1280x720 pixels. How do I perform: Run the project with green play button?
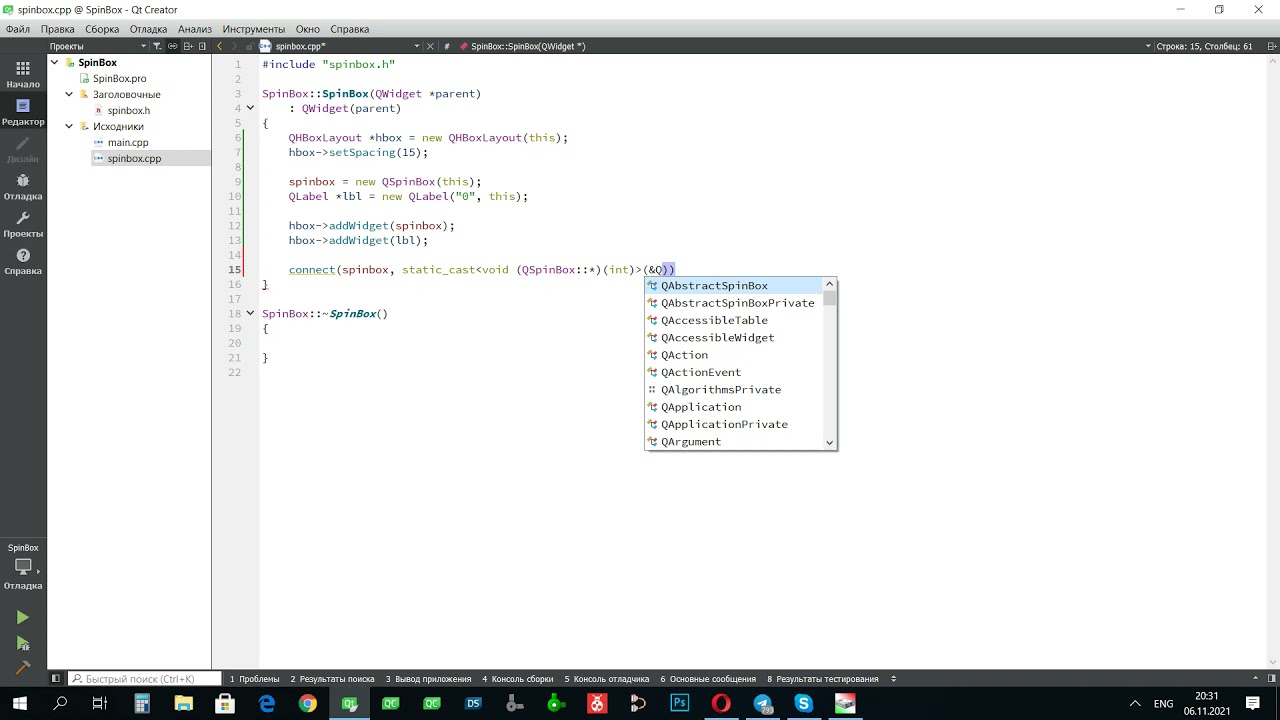tap(23, 618)
